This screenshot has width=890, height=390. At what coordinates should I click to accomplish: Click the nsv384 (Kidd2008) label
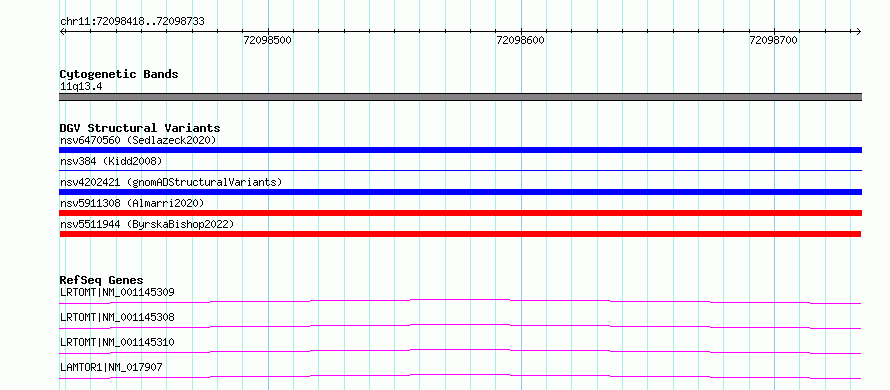click(111, 161)
